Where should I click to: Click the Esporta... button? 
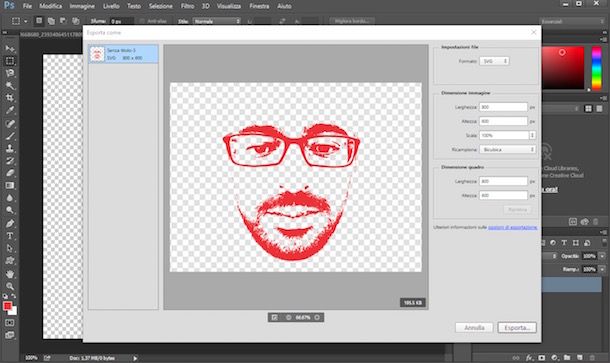[517, 328]
